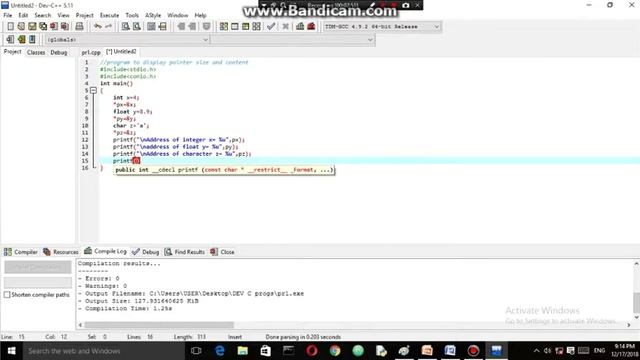Open the (globals) class scope dropdown
Screen dimensions: 640x360
tap(127, 40)
